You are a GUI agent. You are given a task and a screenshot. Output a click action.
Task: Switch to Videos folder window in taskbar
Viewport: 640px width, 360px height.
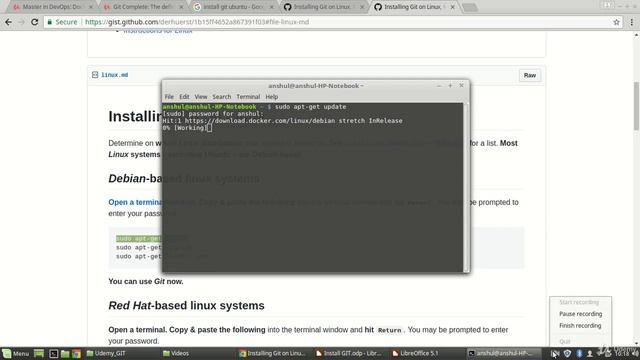pos(197,353)
